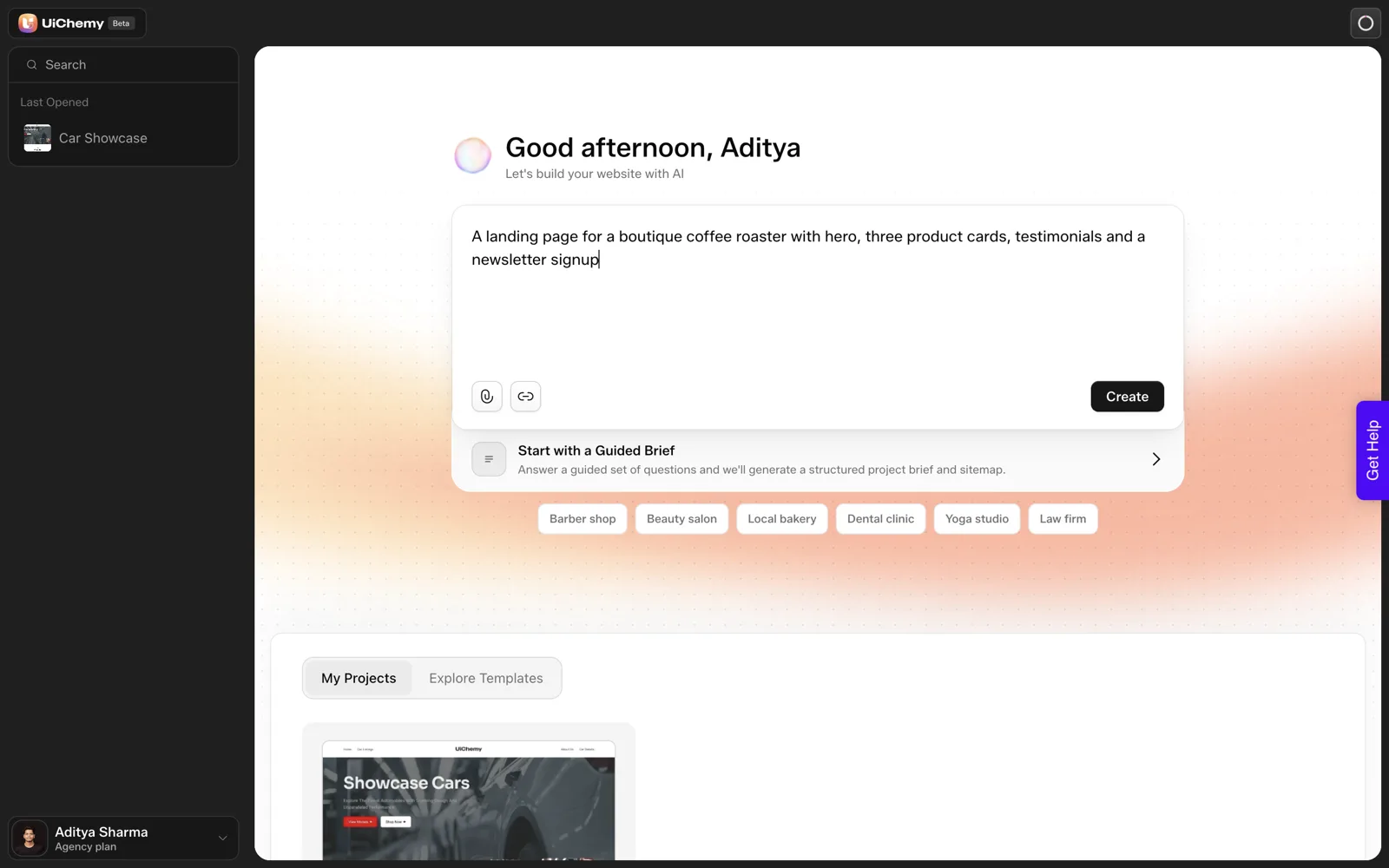The image size is (1389, 868).
Task: Click the search magnifier icon
Action: pos(32,65)
